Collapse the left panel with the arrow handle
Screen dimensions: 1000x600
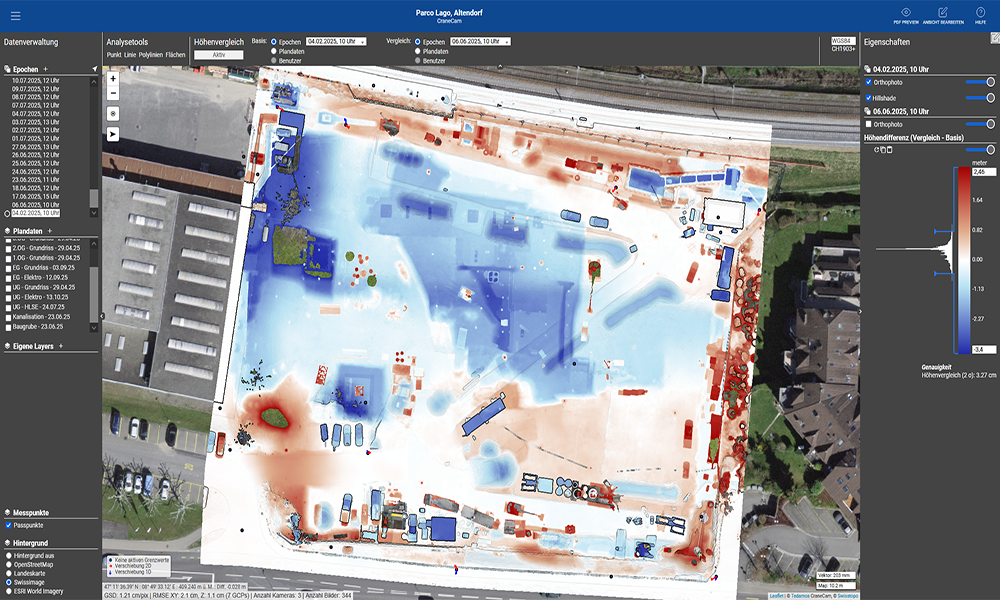[100, 315]
